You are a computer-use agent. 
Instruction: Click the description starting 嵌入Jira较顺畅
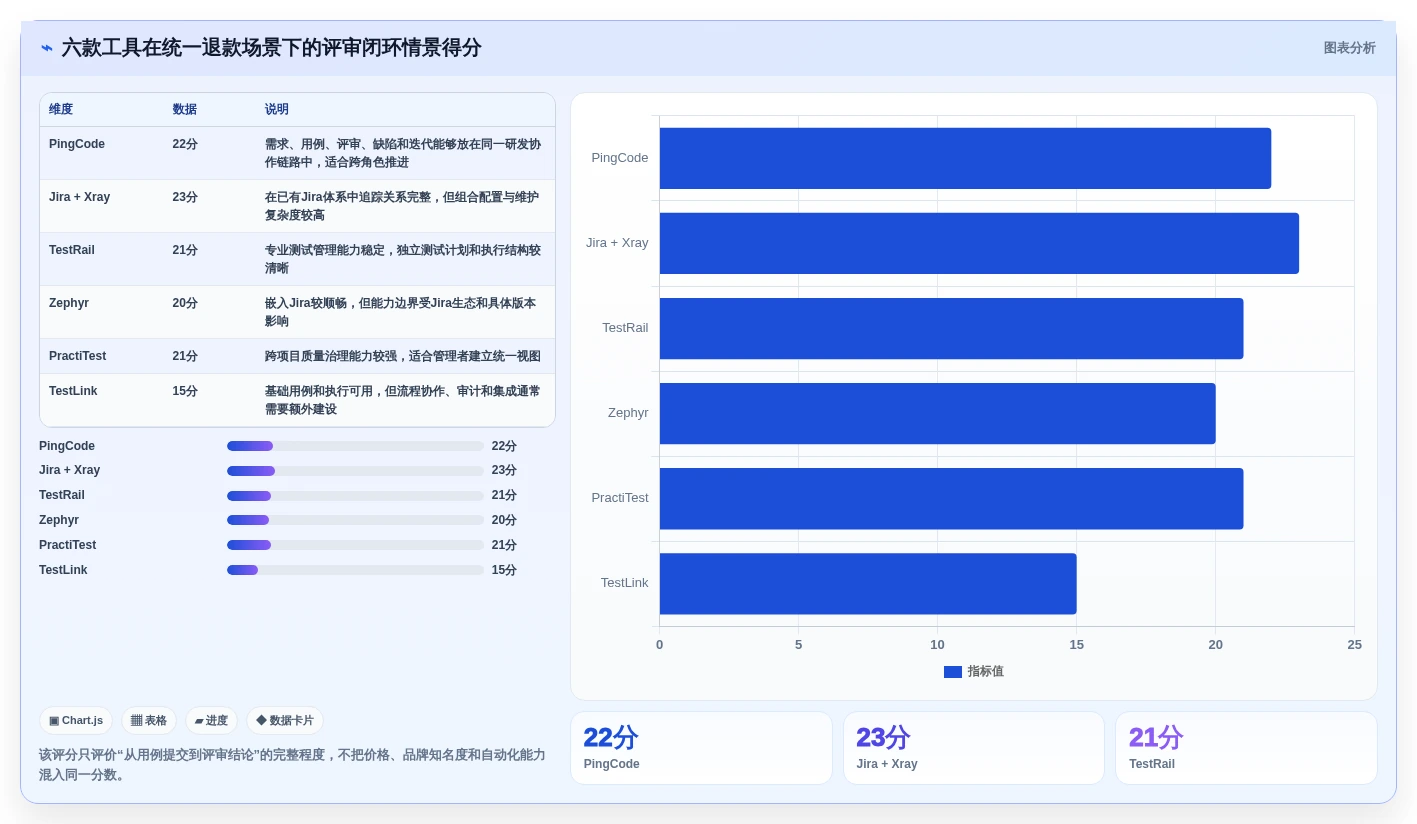(x=400, y=312)
